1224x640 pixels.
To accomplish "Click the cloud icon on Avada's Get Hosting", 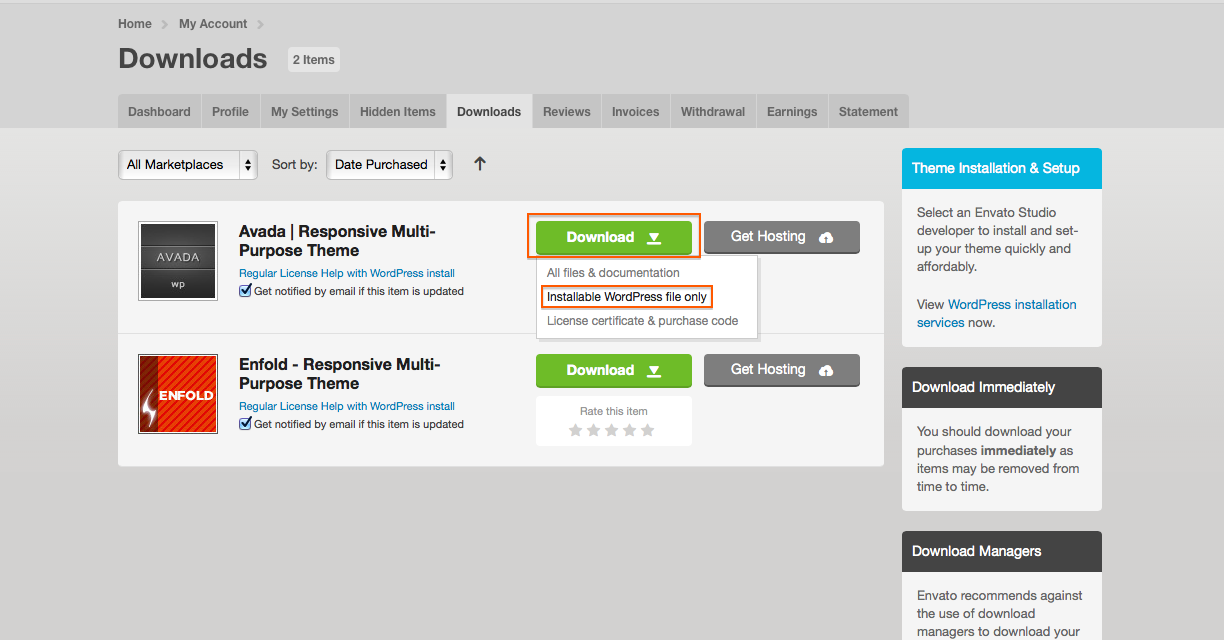I will [826, 237].
